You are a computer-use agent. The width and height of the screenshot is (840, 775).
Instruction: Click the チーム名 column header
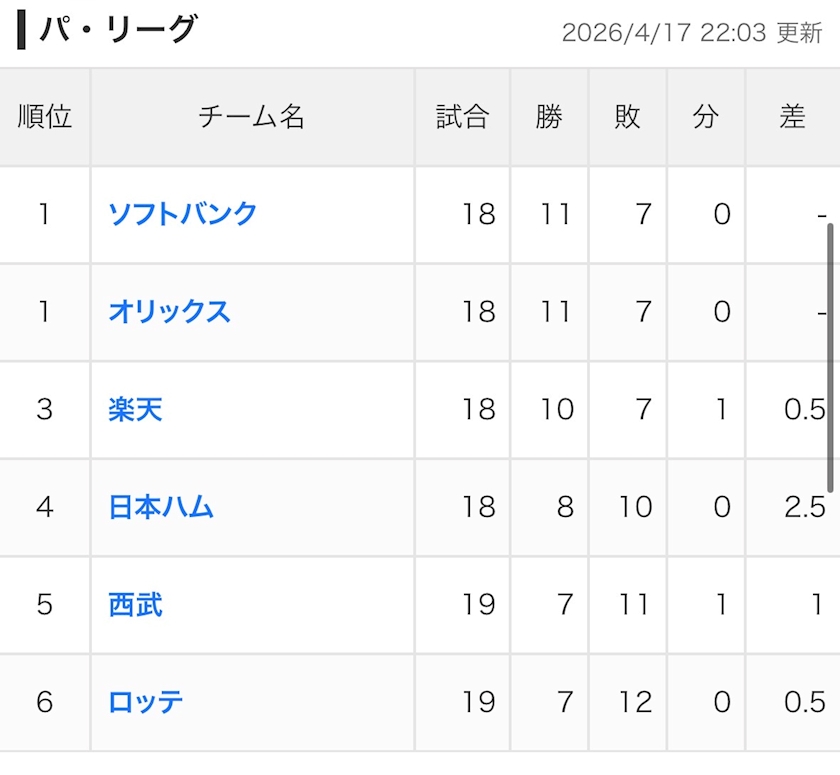(252, 117)
